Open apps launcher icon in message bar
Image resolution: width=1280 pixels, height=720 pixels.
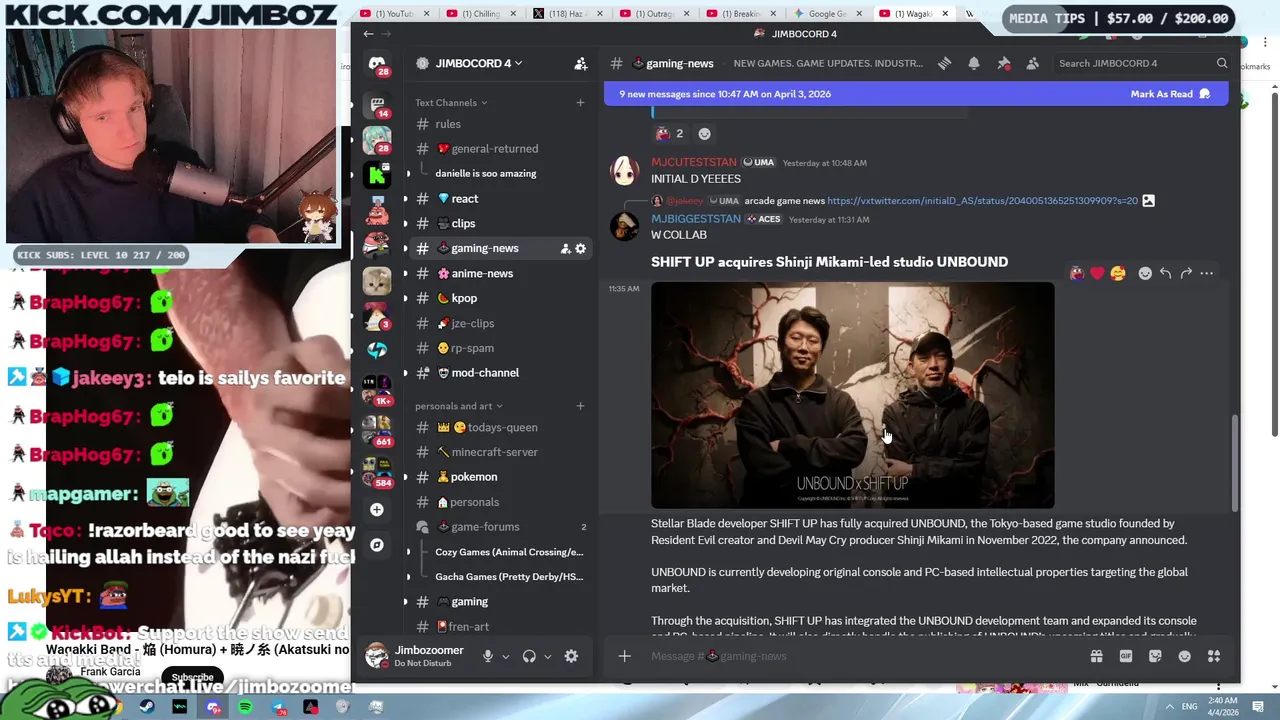coord(1214,656)
